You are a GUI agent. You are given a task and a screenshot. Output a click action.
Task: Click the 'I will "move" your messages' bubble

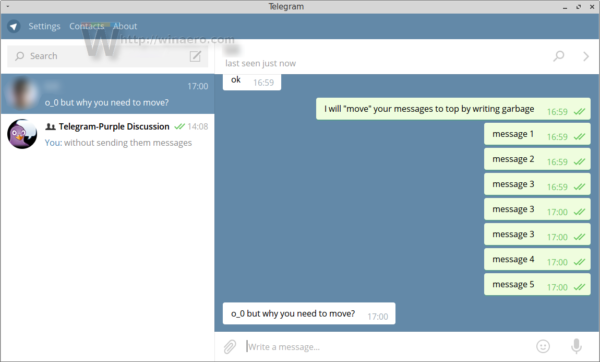[x=453, y=109]
